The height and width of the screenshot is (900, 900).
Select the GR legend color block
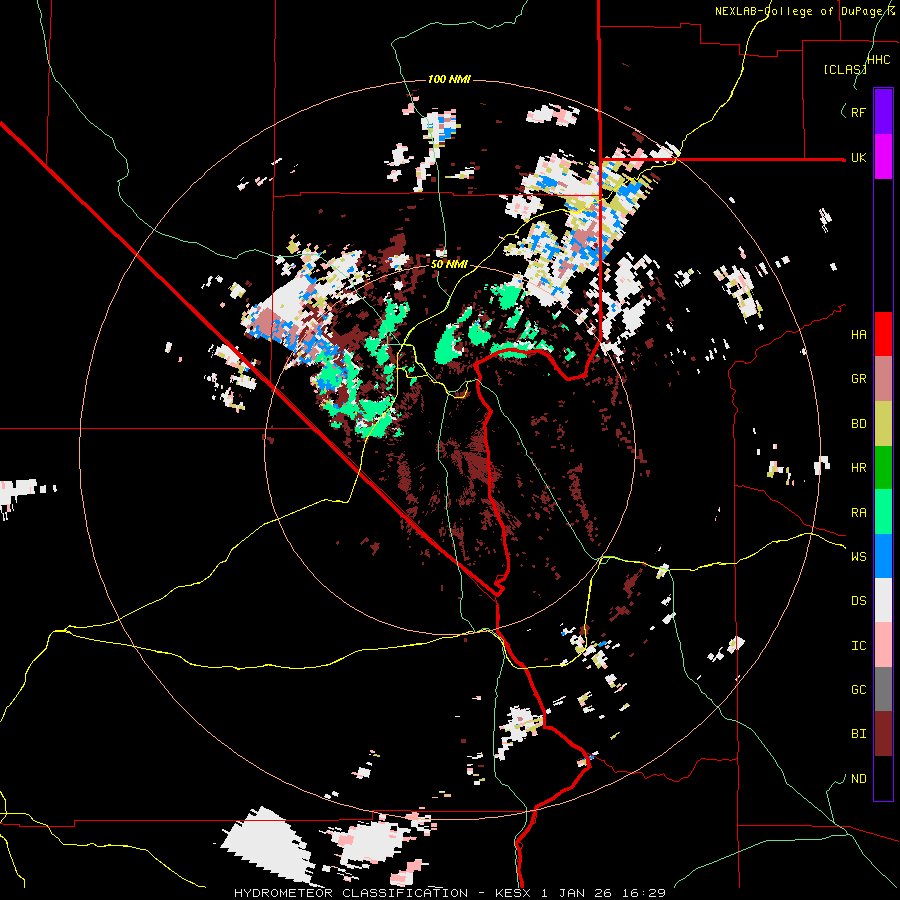point(883,379)
